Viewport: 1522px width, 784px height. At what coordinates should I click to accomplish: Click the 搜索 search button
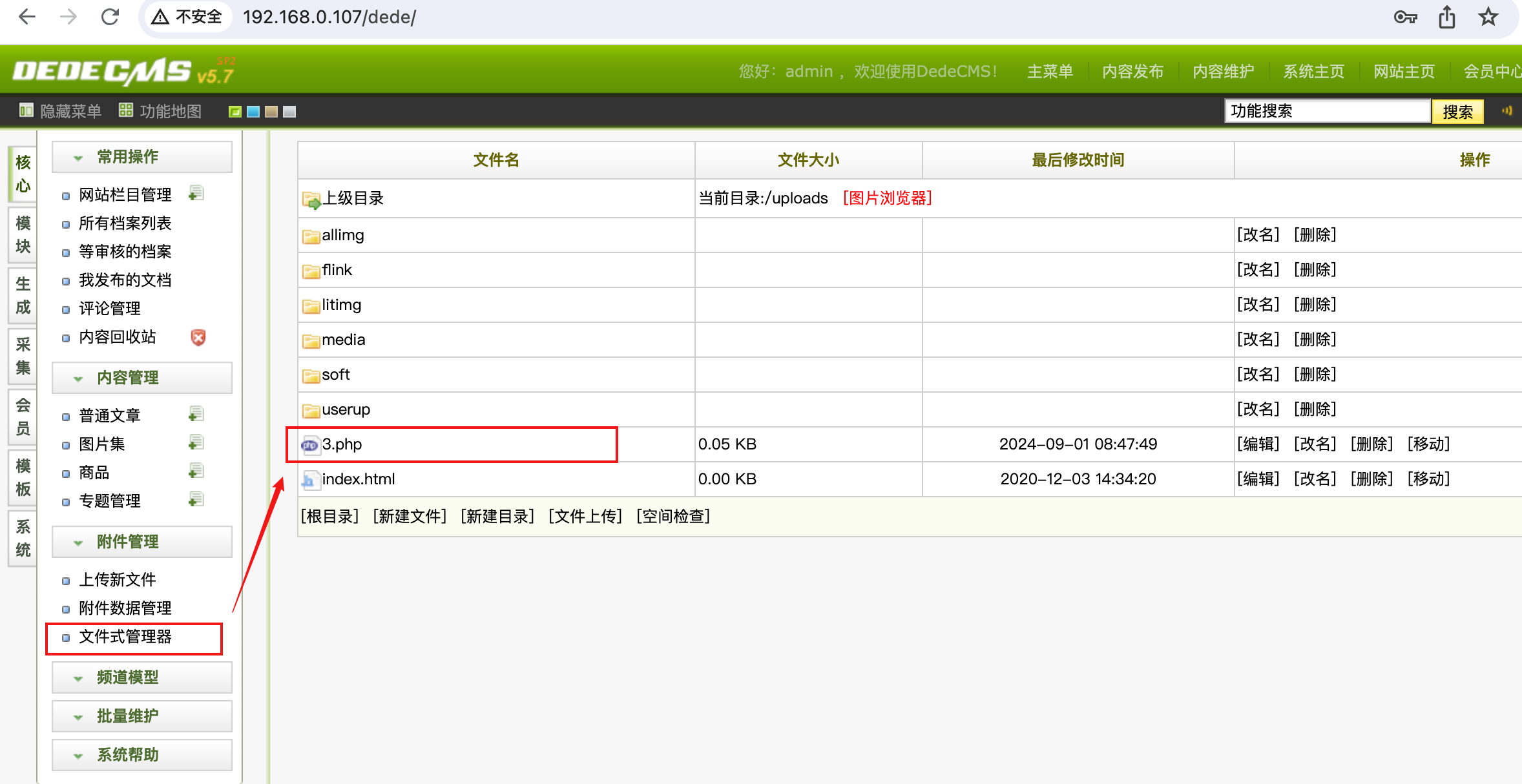1459,110
